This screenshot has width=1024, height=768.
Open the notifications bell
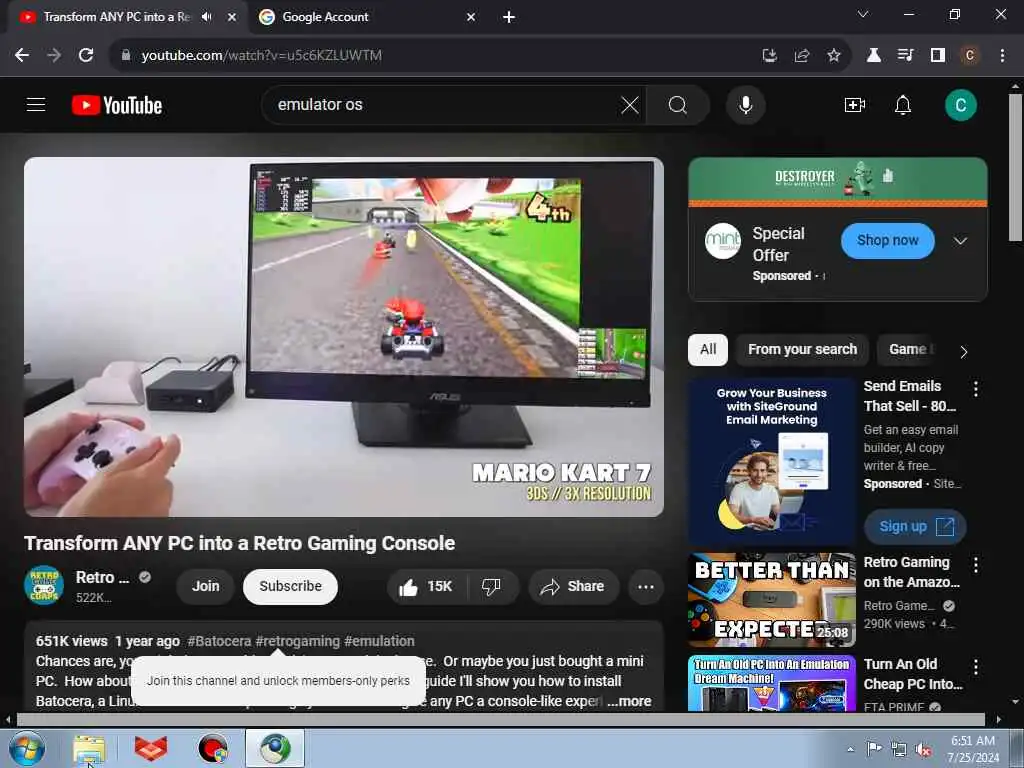tap(903, 104)
